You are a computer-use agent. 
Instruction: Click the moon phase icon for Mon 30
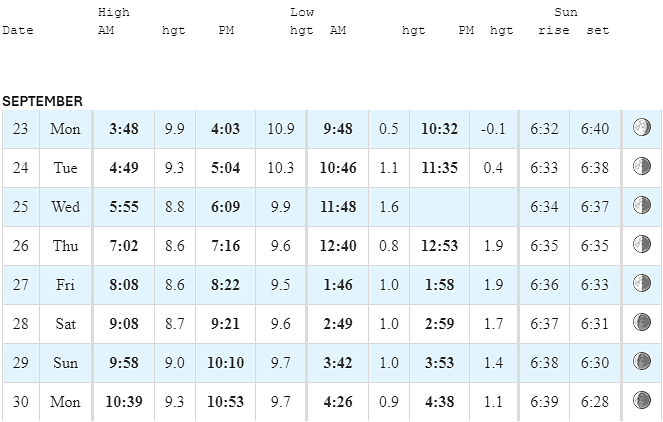coord(641,400)
